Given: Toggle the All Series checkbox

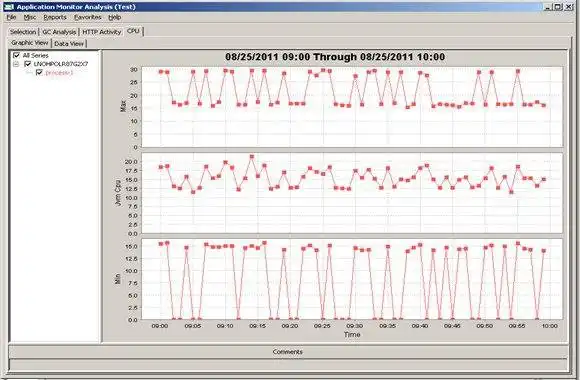Looking at the screenshot, I should (x=16, y=56).
